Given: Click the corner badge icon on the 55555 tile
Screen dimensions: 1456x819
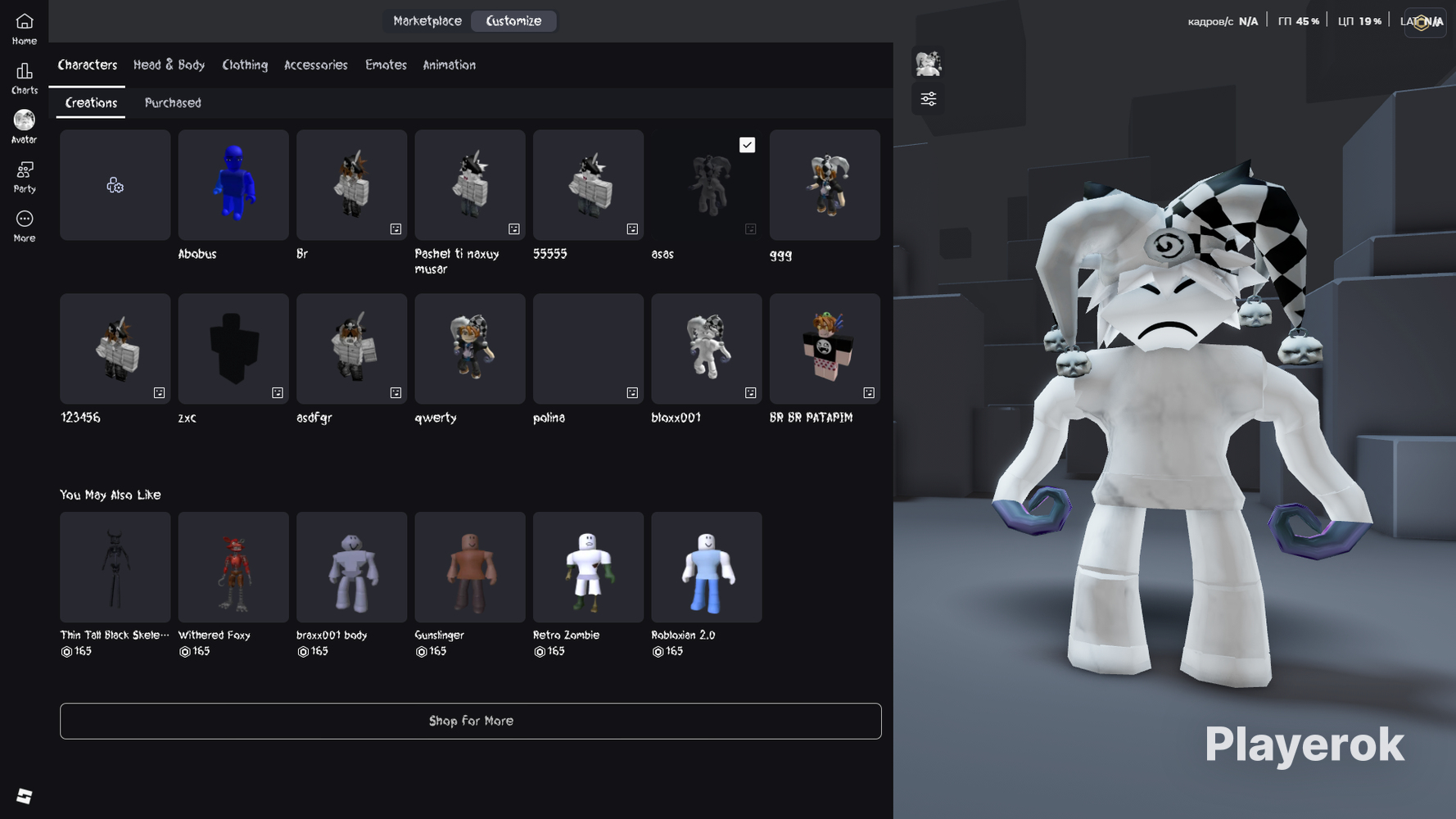Looking at the screenshot, I should click(632, 229).
